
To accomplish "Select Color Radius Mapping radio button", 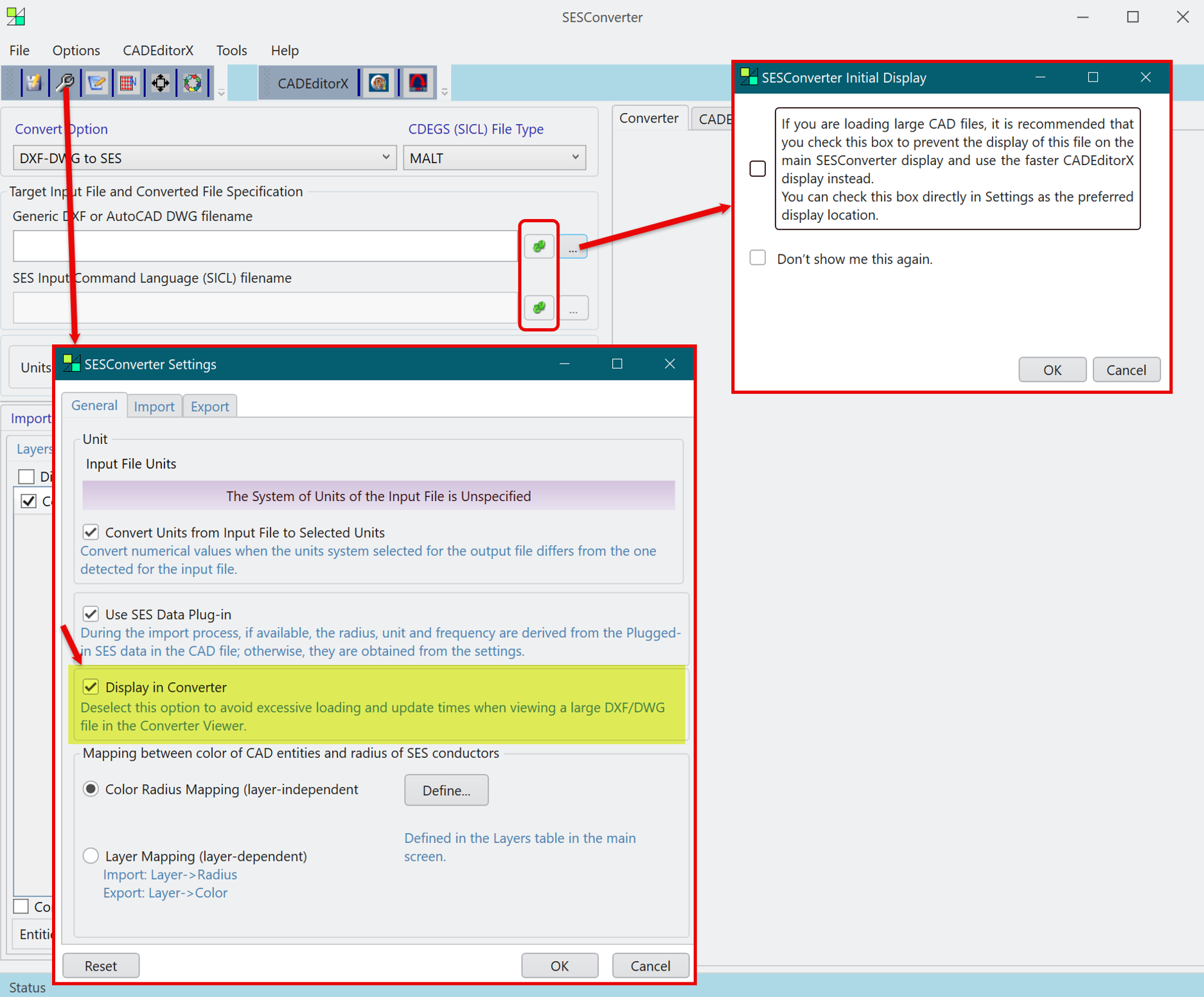I will [91, 789].
